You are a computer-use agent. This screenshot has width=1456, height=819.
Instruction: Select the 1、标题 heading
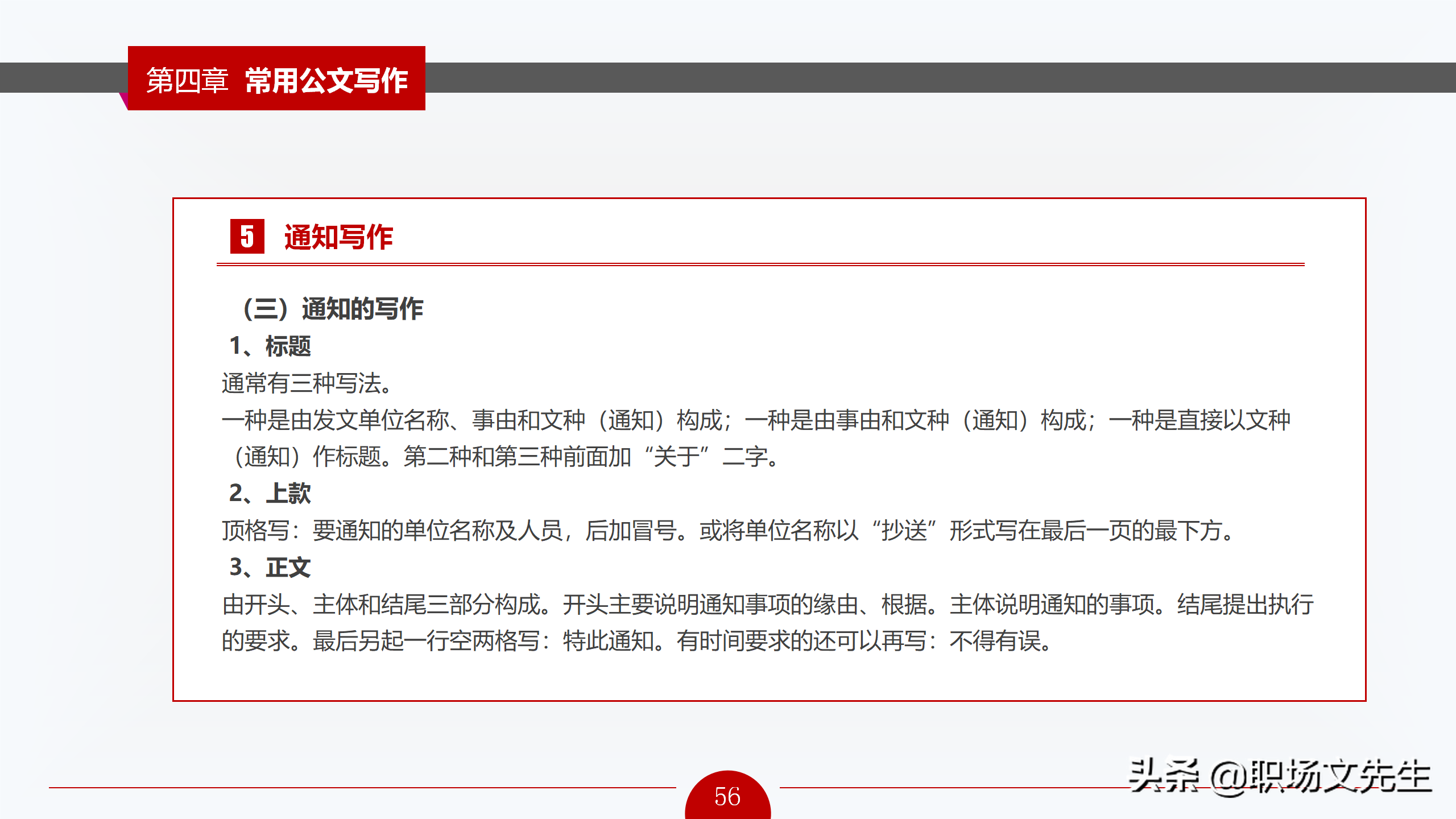270,346
